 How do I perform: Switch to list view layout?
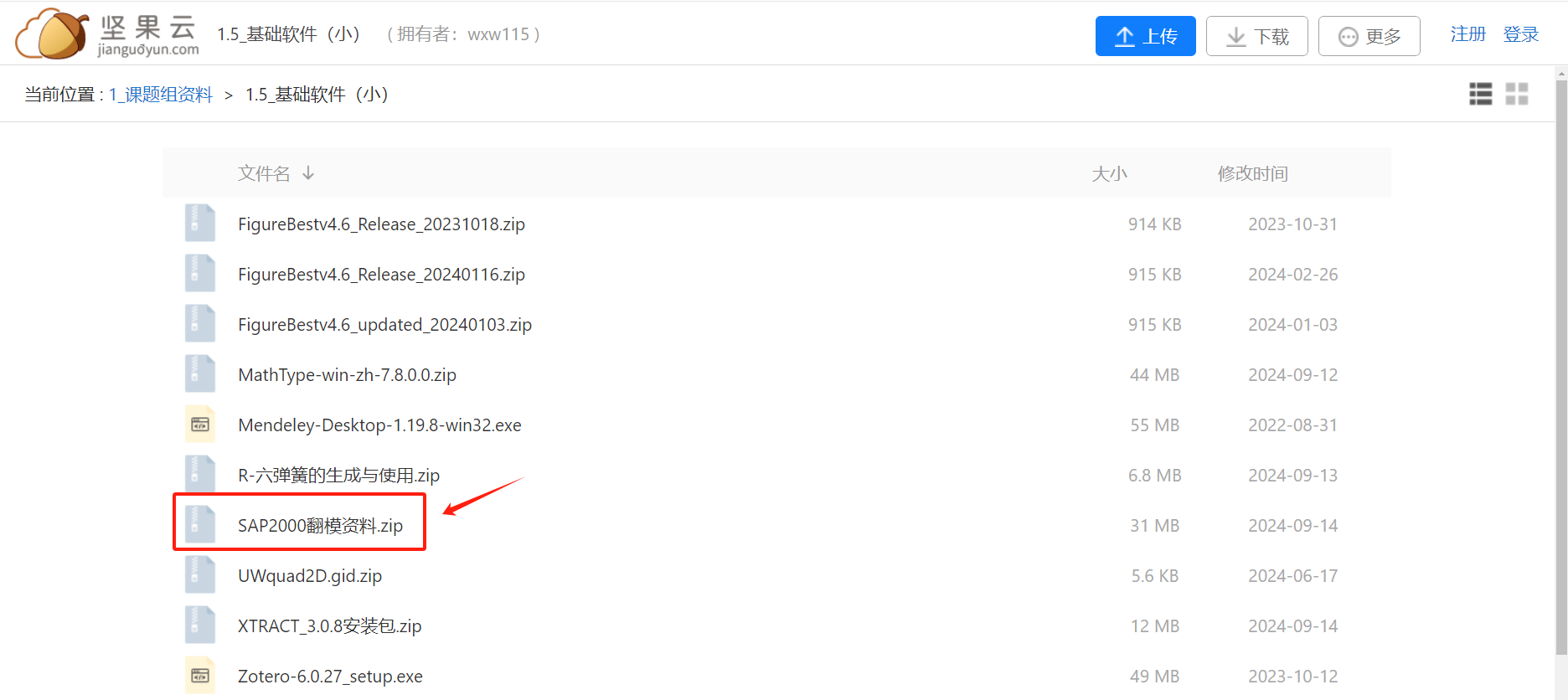pyautogui.click(x=1480, y=94)
